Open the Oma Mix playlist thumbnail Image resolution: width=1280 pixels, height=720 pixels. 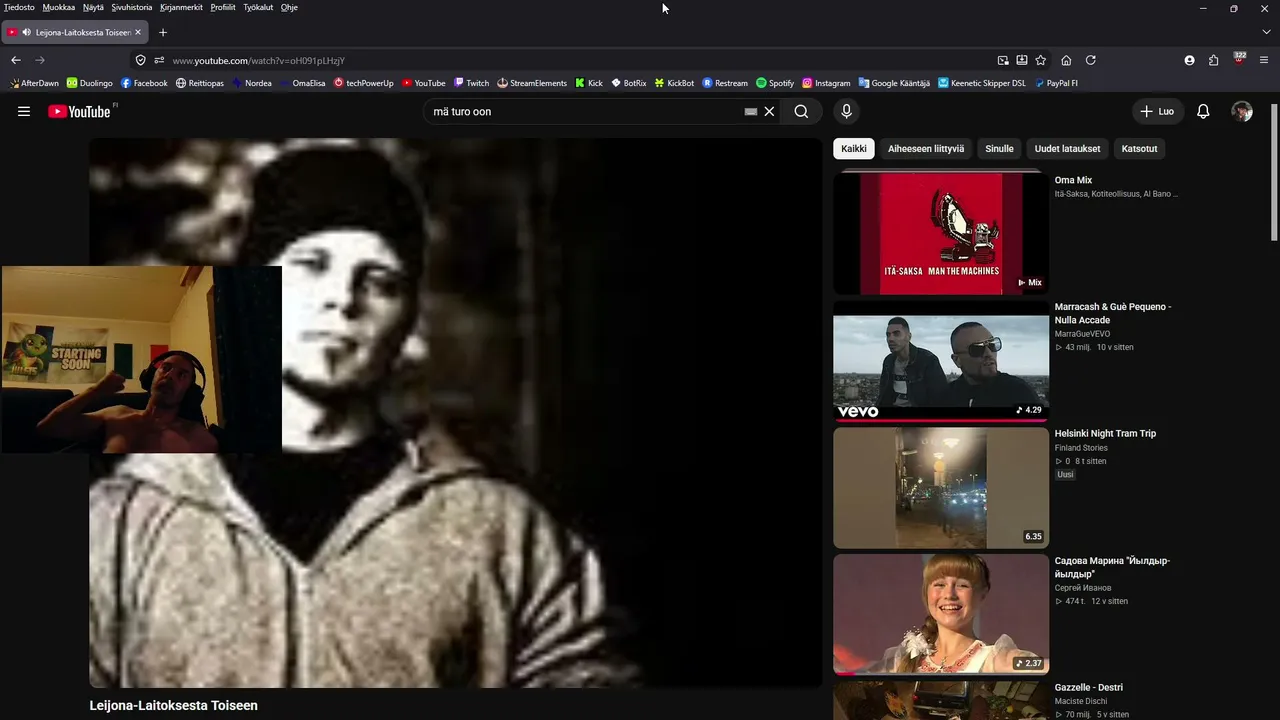pos(941,232)
